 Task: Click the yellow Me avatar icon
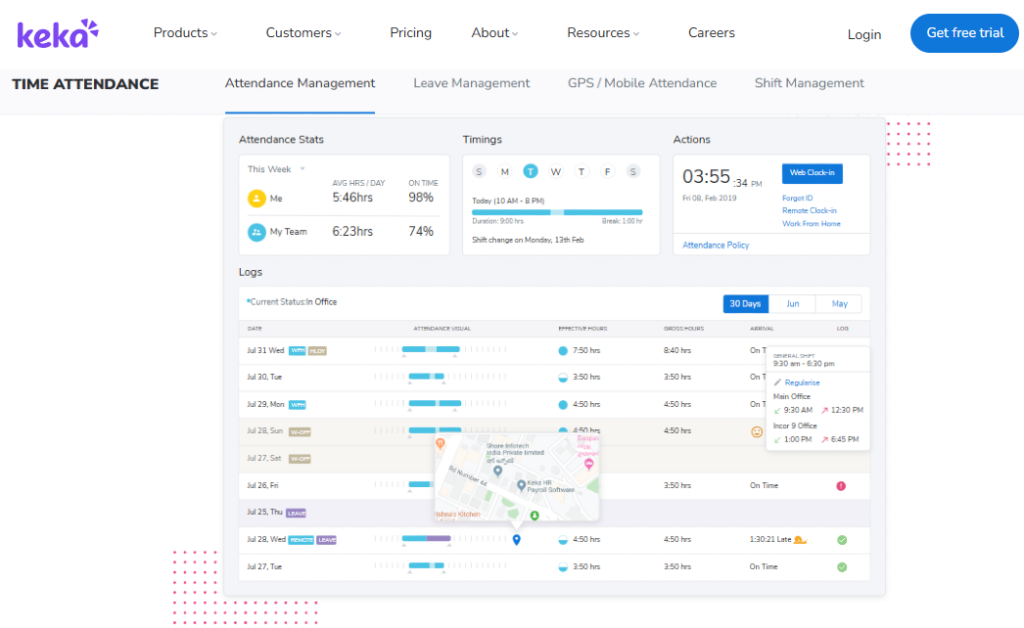257,198
